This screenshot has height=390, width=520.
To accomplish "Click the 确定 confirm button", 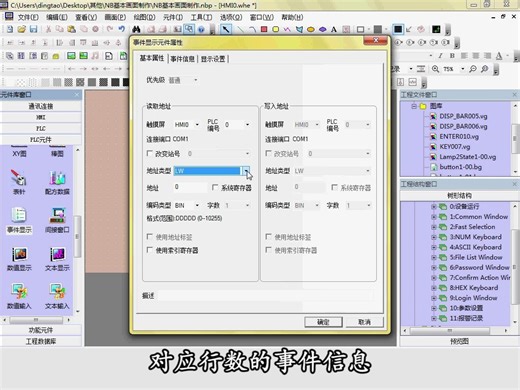I will pos(323,322).
